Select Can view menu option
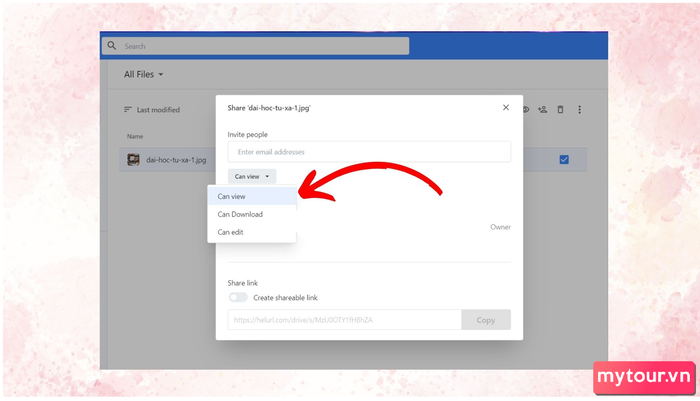 252,196
